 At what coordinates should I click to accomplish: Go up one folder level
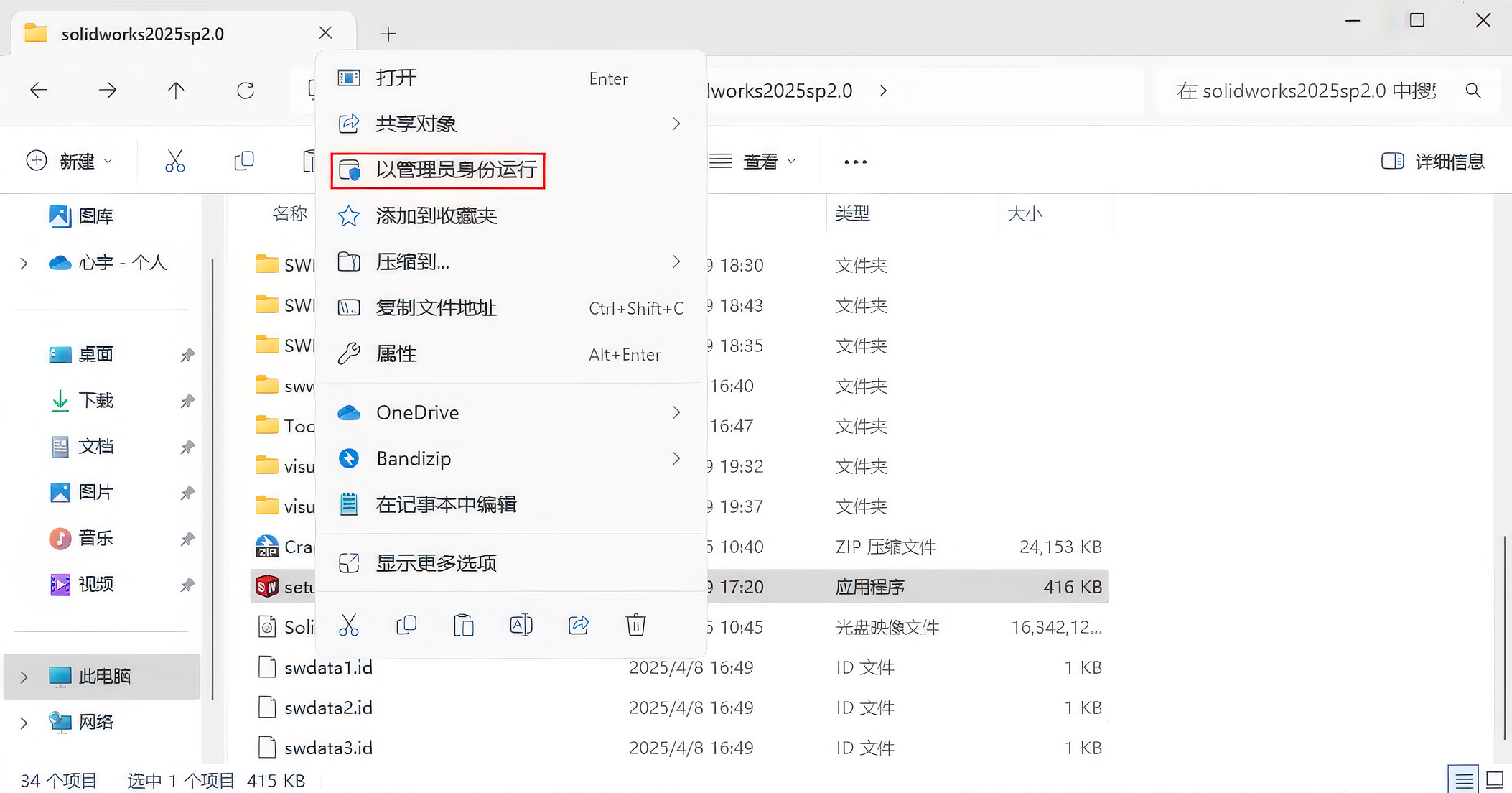176,91
